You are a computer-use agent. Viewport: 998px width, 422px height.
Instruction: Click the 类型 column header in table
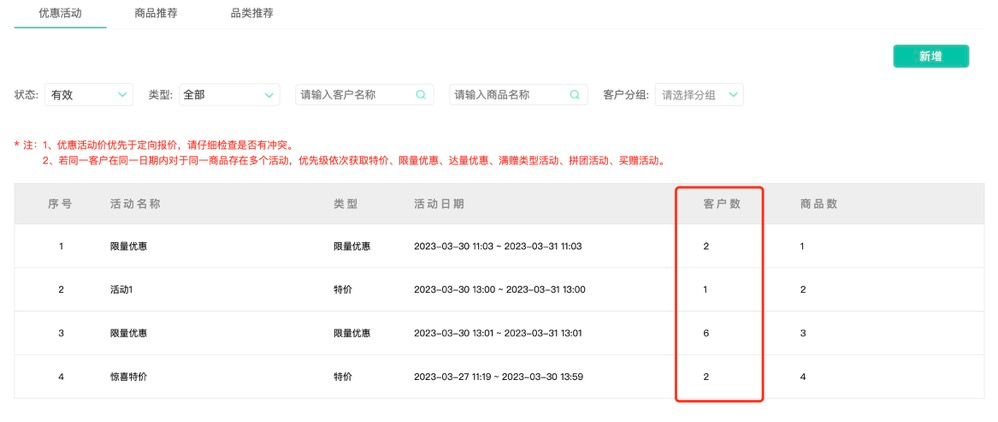[x=346, y=203]
